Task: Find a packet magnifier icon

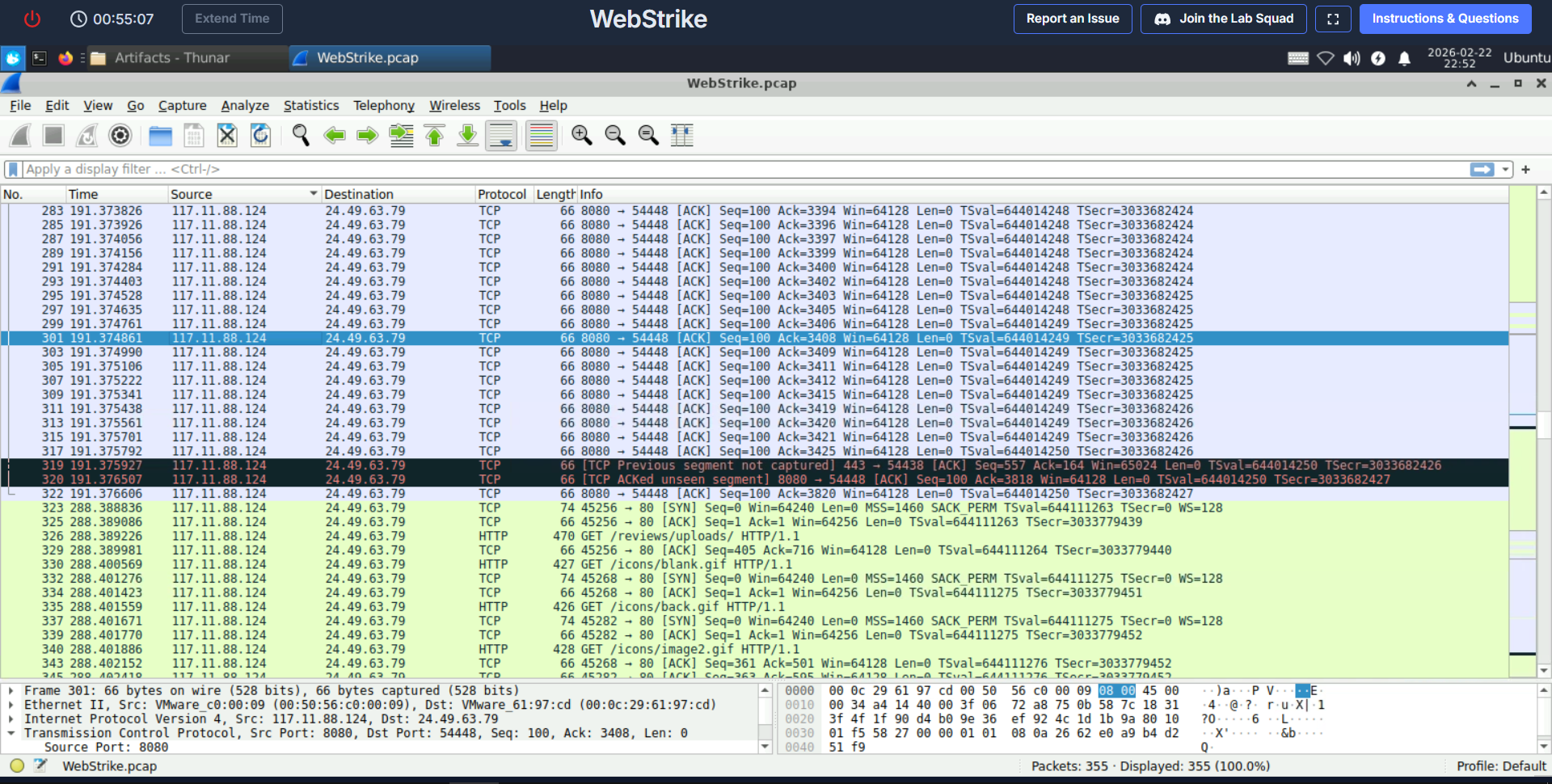Action: pos(301,136)
